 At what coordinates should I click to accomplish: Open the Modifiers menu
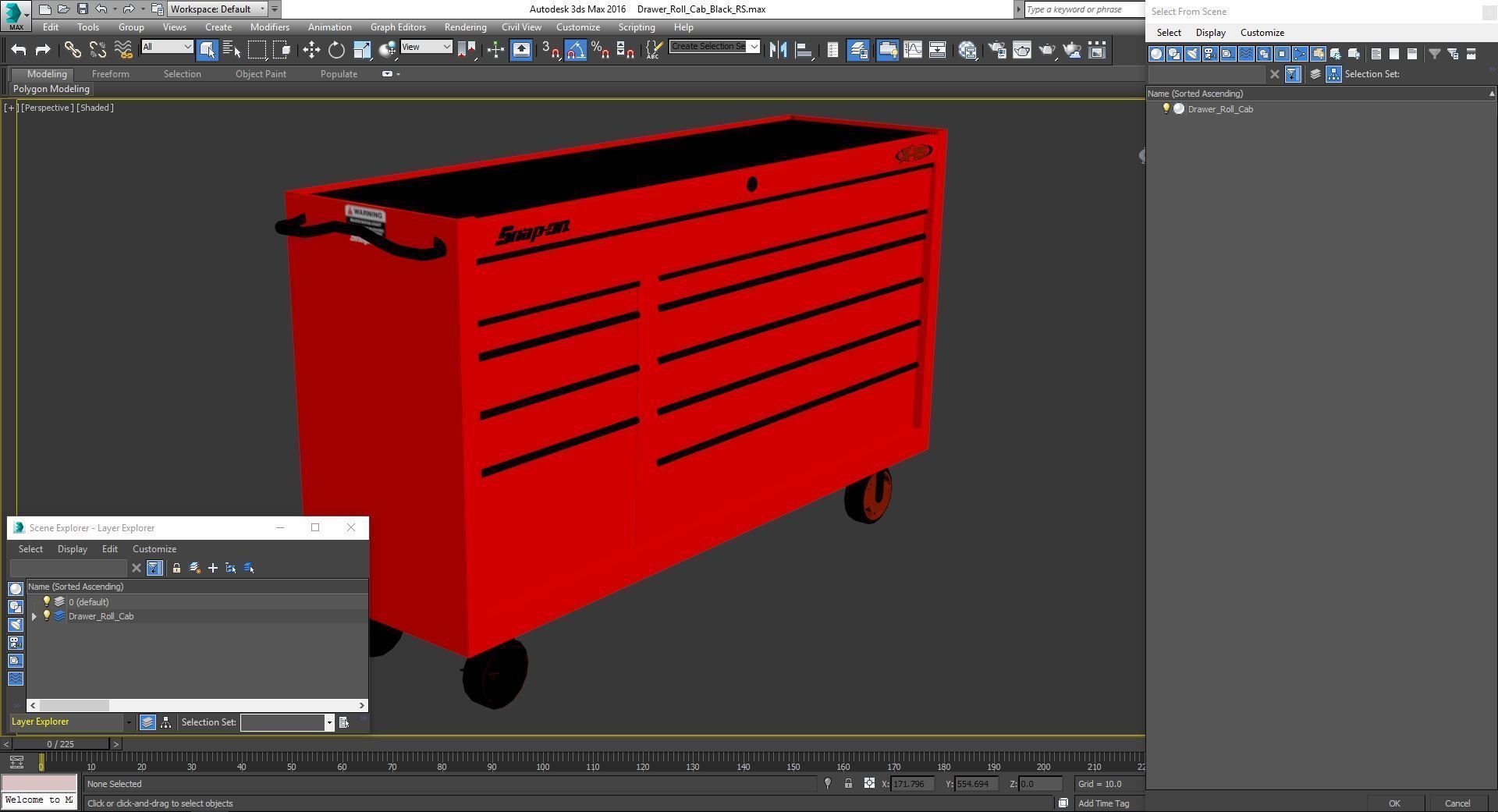pos(269,27)
